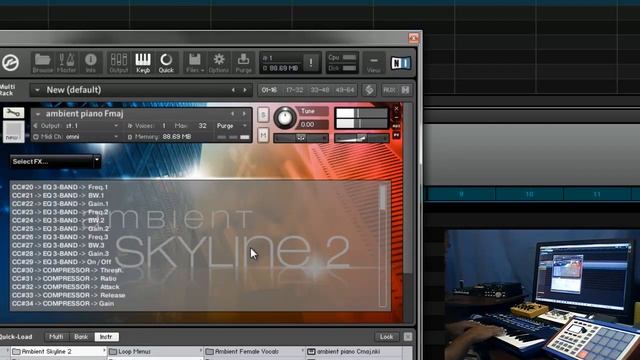Select CC#32 COMPRESSOR Attack entry
Viewport: 640px width, 360px height.
click(66, 287)
